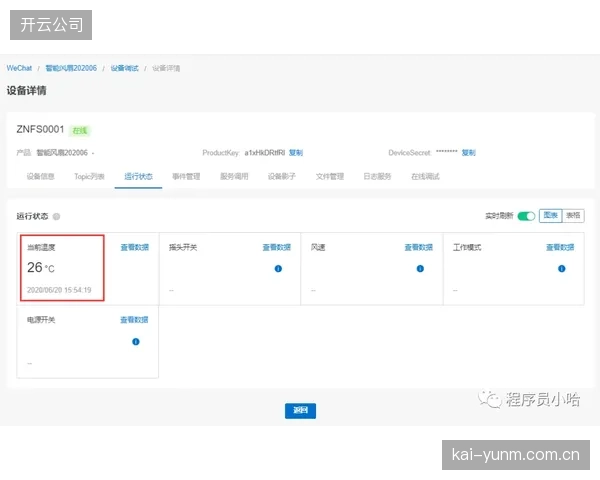Go to the 设备影子 tab

click(282, 176)
